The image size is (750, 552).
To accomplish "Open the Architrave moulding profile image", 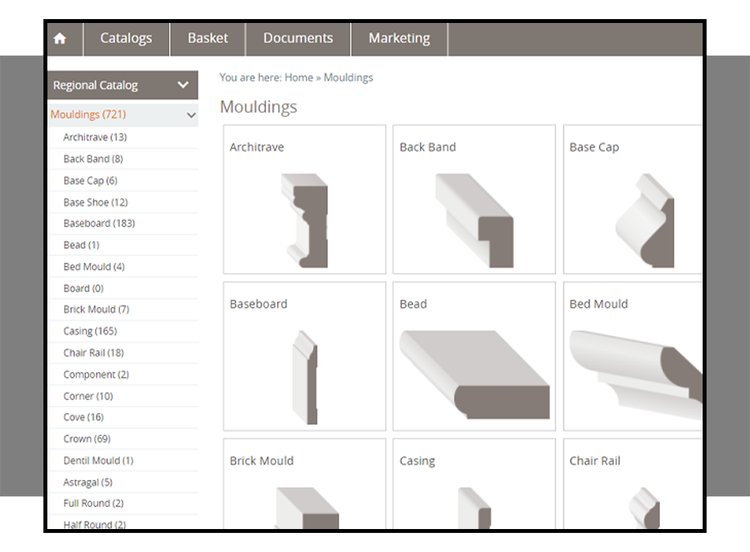I will 304,220.
